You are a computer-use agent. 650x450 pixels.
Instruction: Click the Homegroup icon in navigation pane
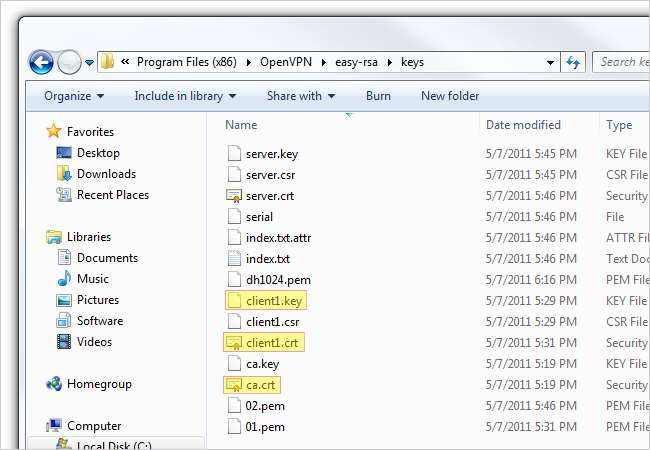point(54,384)
